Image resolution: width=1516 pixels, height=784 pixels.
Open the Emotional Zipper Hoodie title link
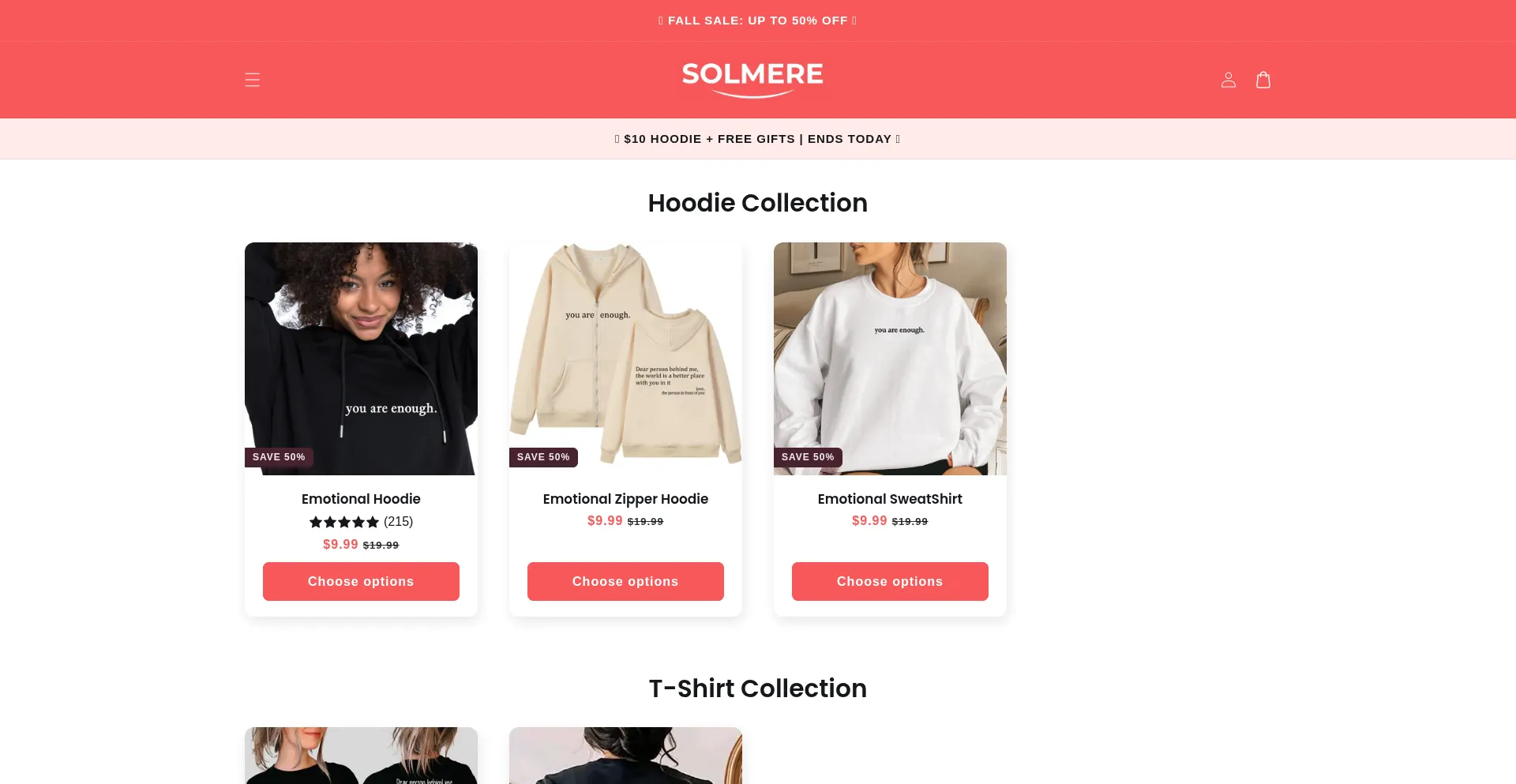click(625, 499)
